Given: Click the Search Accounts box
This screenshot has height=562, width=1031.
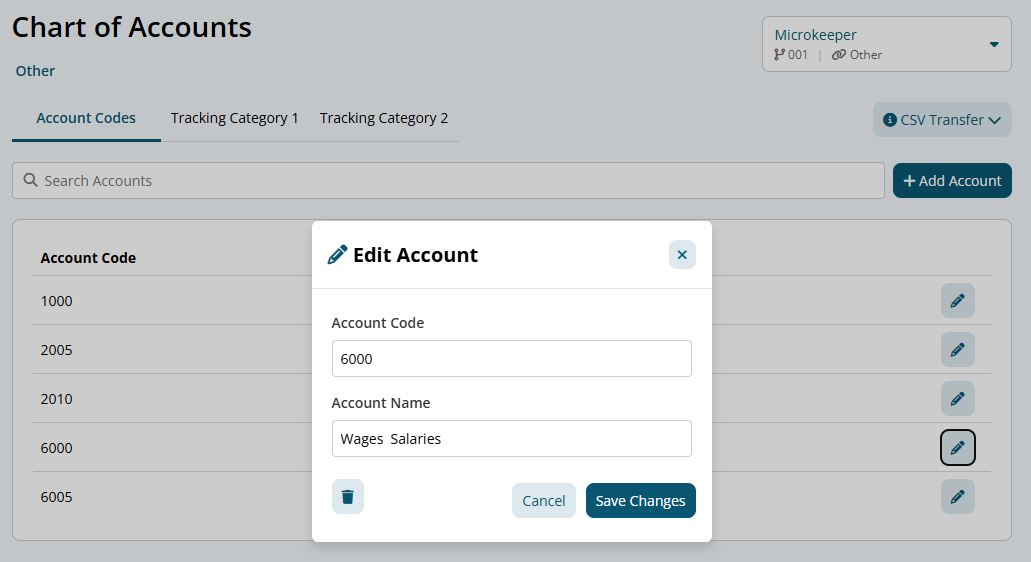Looking at the screenshot, I should point(448,181).
